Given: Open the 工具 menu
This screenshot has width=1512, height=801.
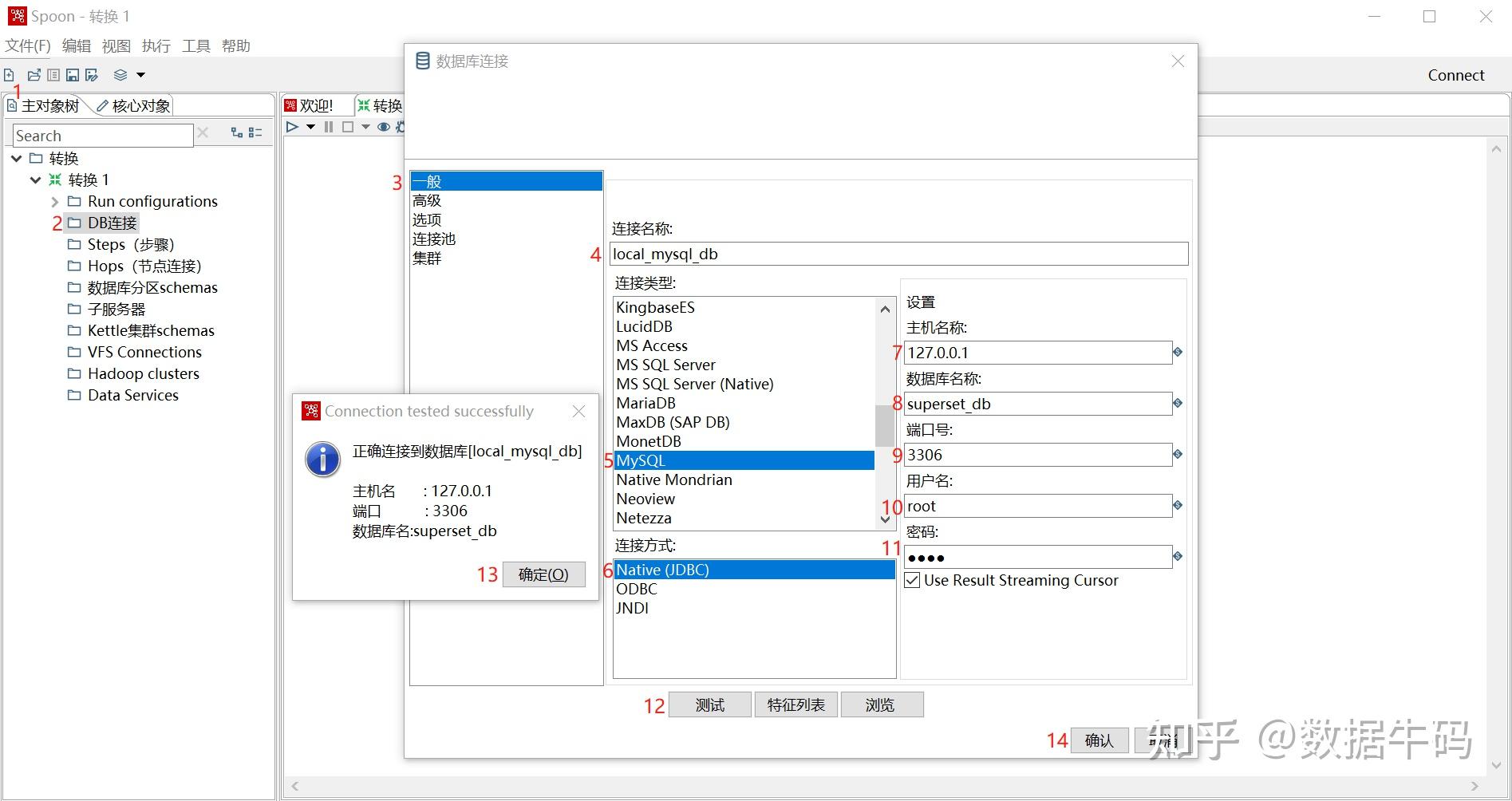Looking at the screenshot, I should [196, 45].
